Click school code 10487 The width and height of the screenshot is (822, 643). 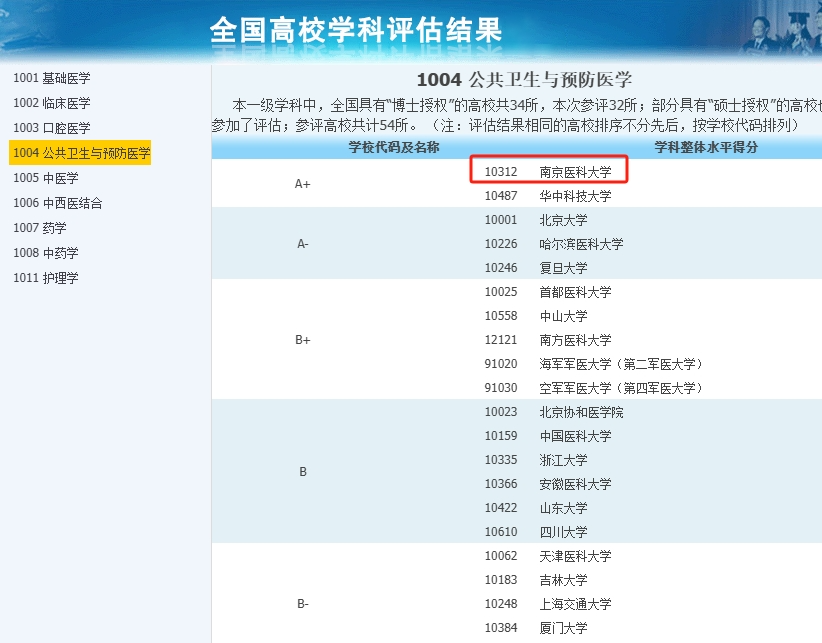point(501,196)
